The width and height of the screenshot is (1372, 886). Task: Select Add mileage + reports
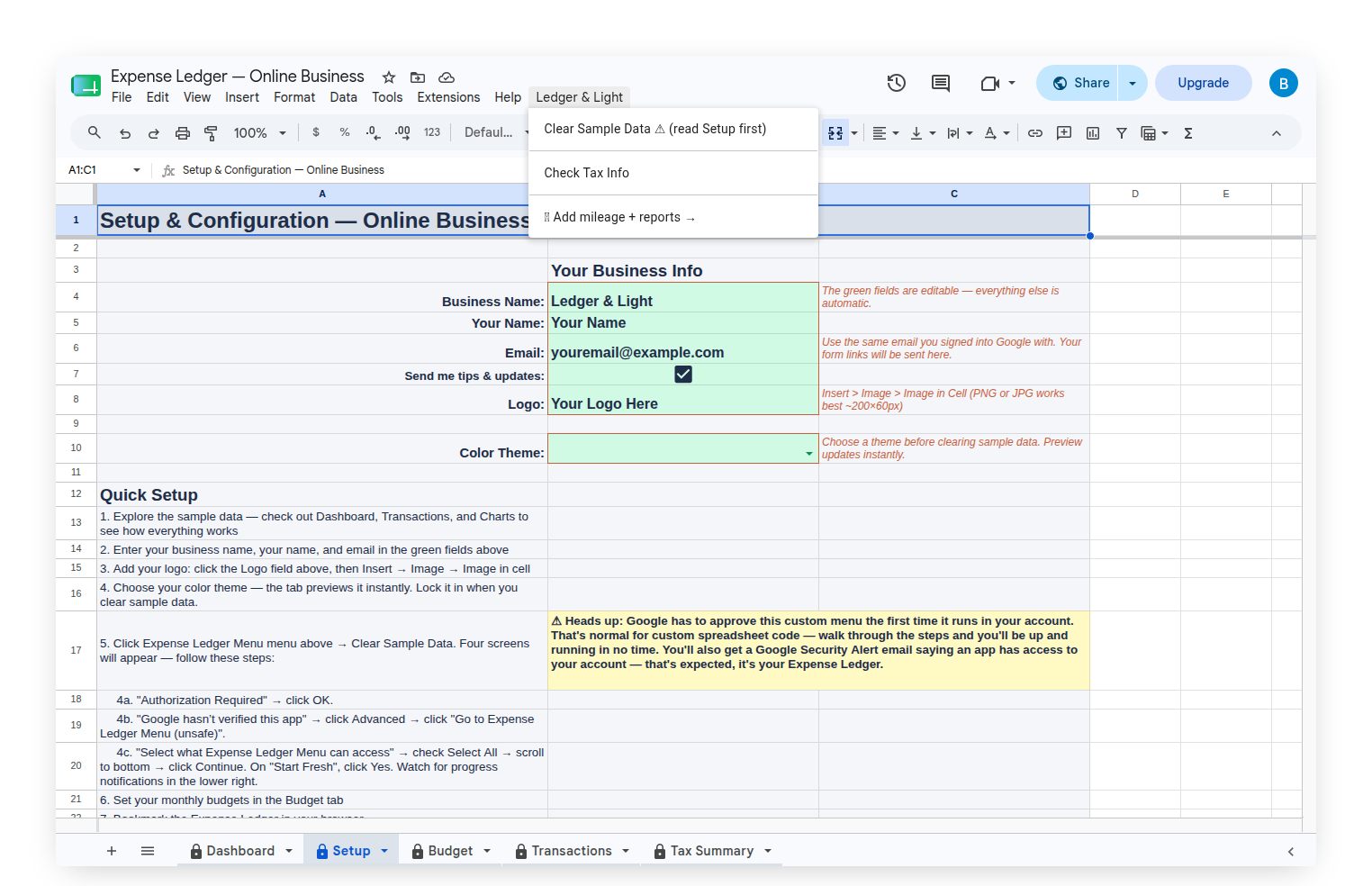pyautogui.click(x=673, y=217)
